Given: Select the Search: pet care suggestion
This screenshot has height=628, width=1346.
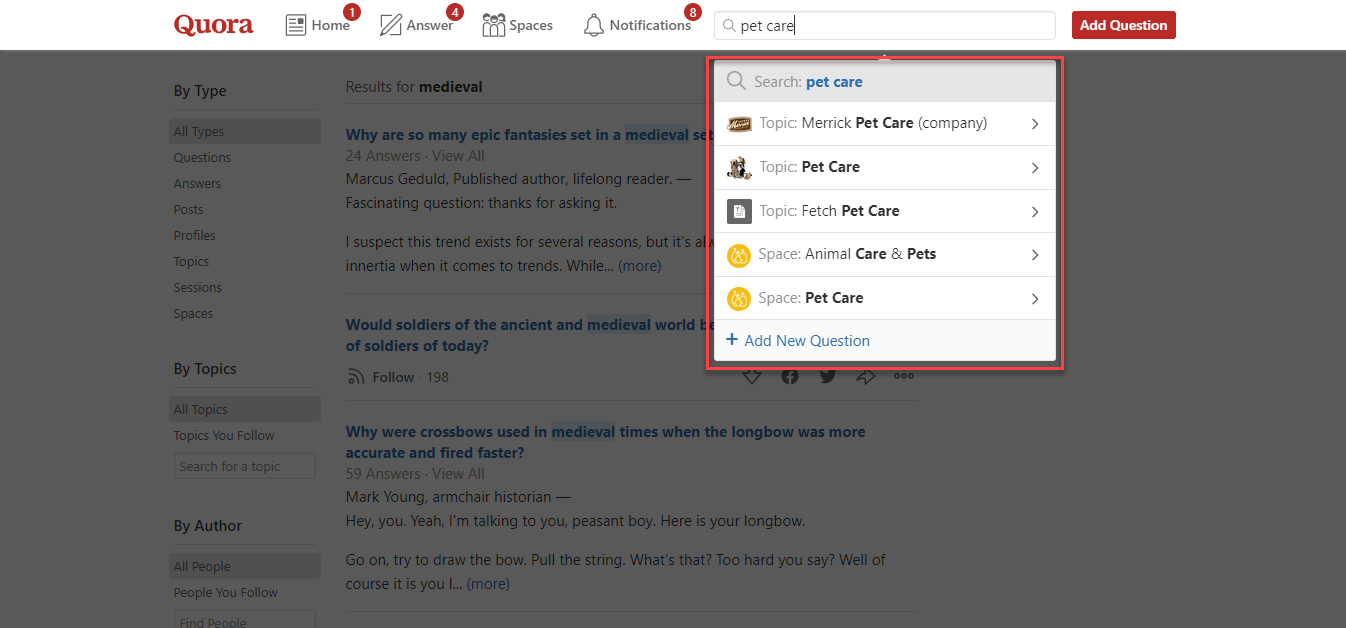Looking at the screenshot, I should [x=885, y=81].
